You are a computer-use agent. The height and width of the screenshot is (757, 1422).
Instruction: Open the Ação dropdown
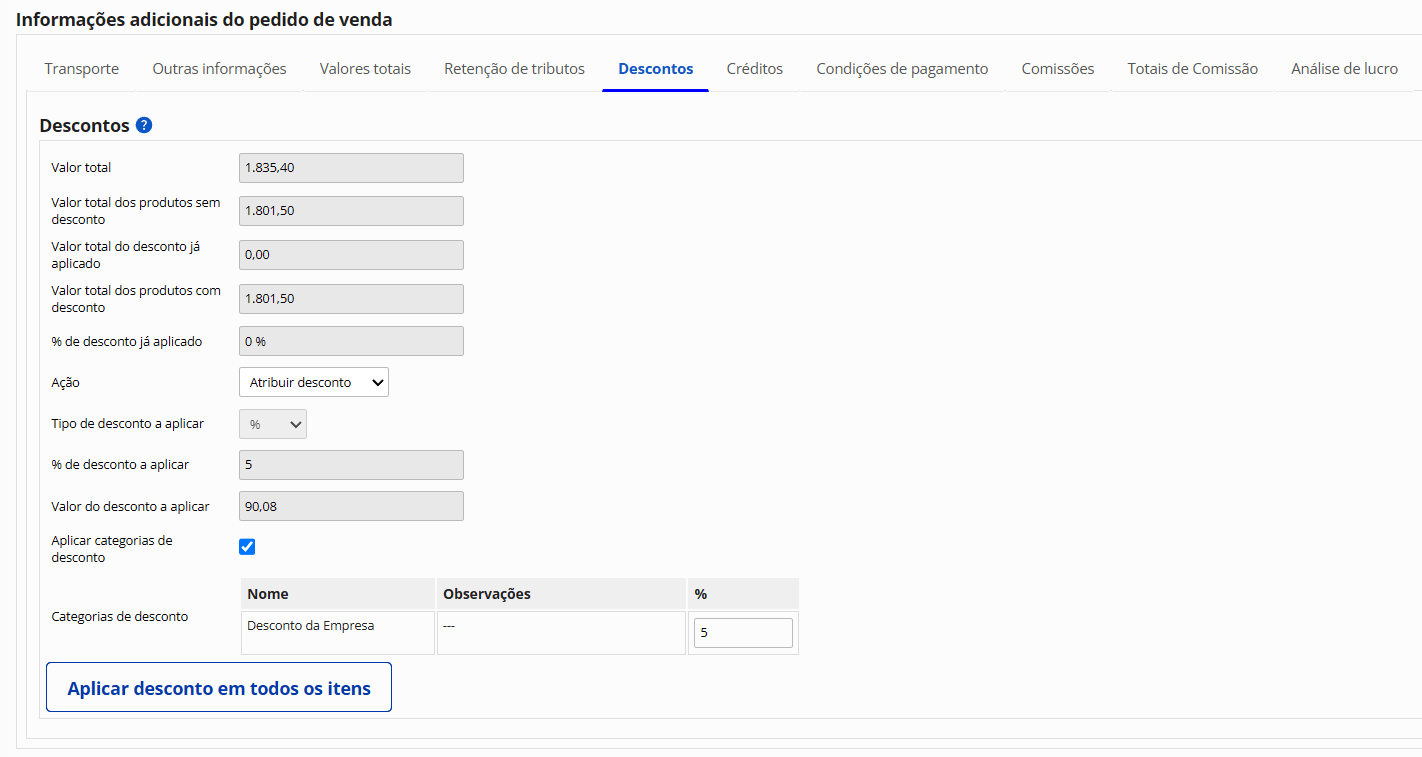click(x=314, y=382)
